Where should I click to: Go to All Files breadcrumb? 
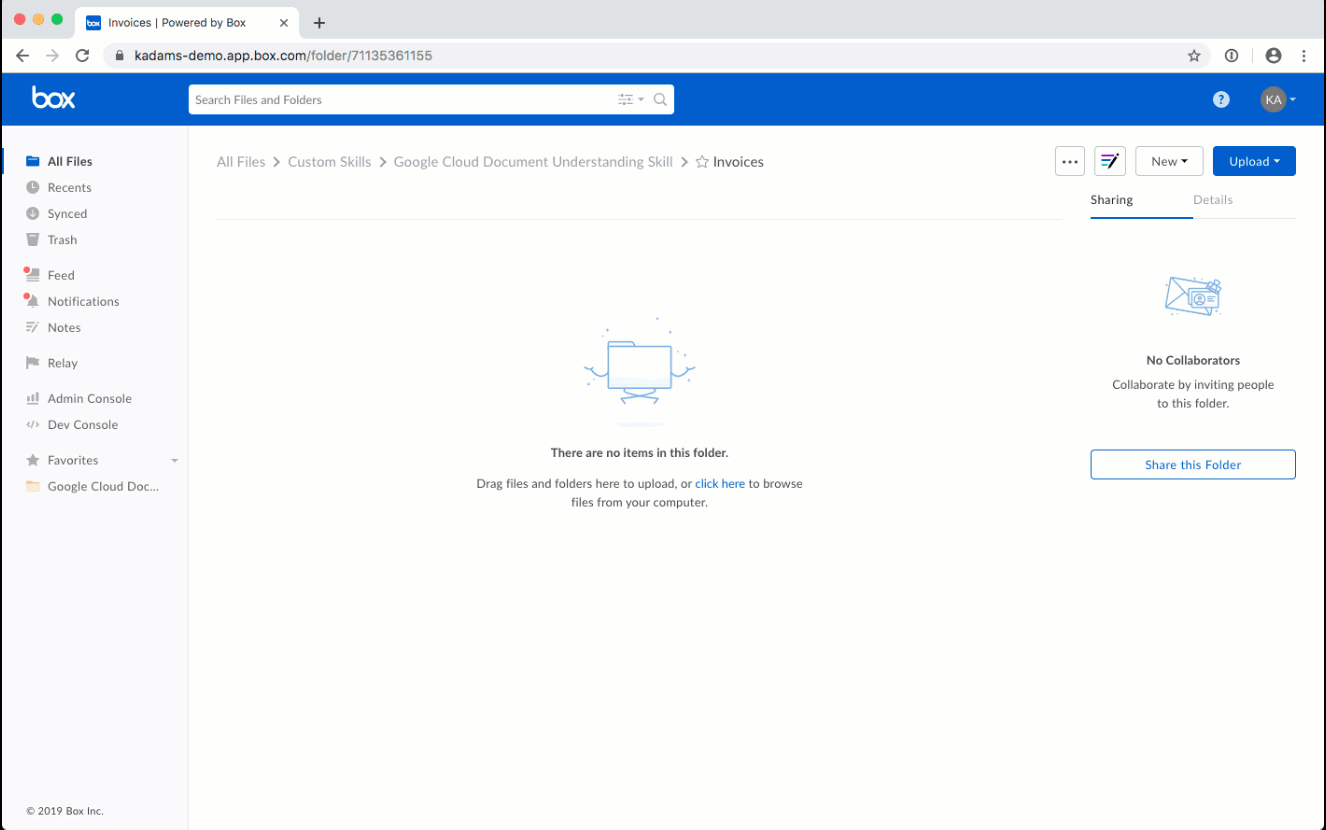(241, 162)
